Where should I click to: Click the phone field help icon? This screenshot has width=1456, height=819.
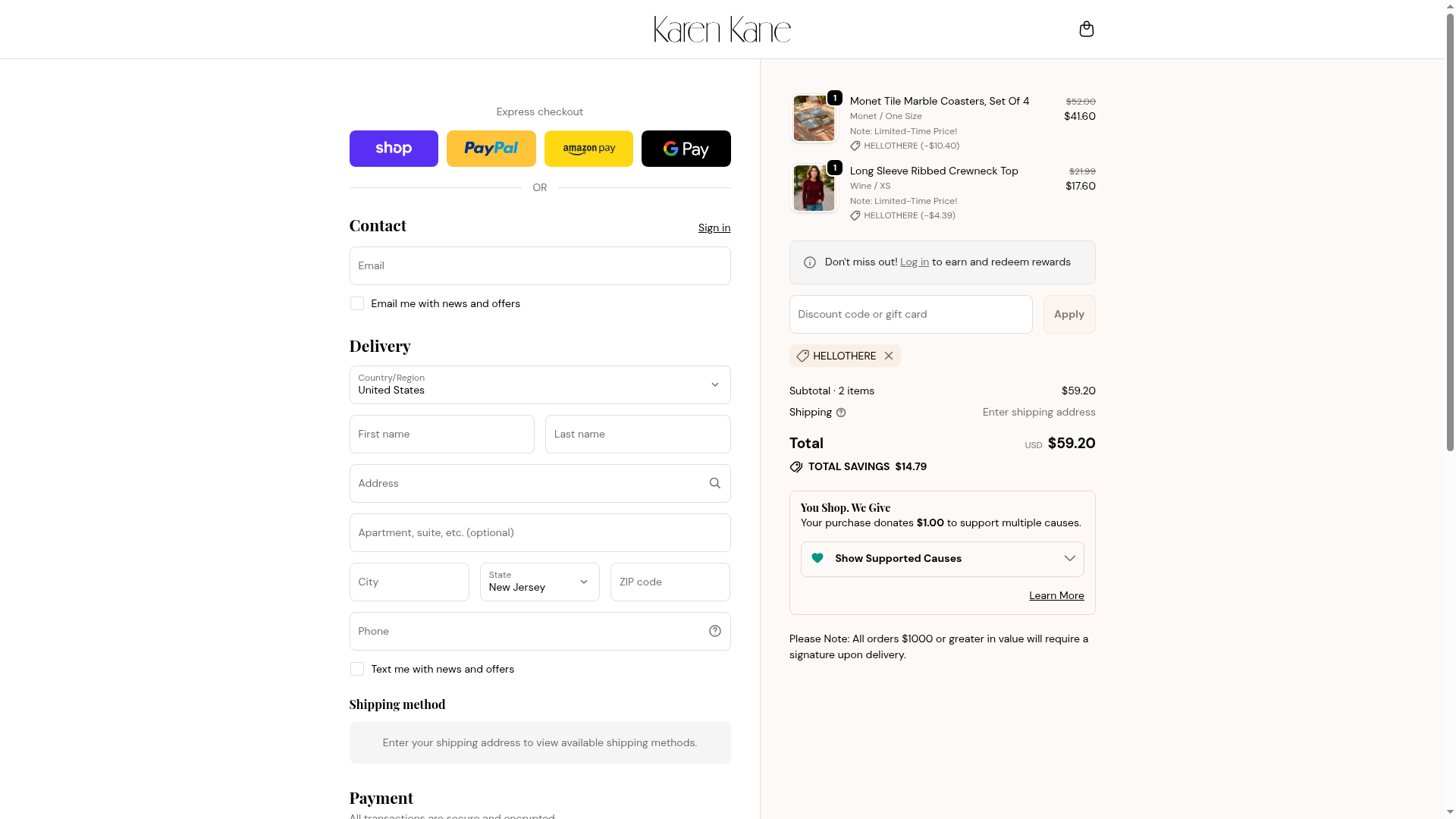(x=714, y=631)
